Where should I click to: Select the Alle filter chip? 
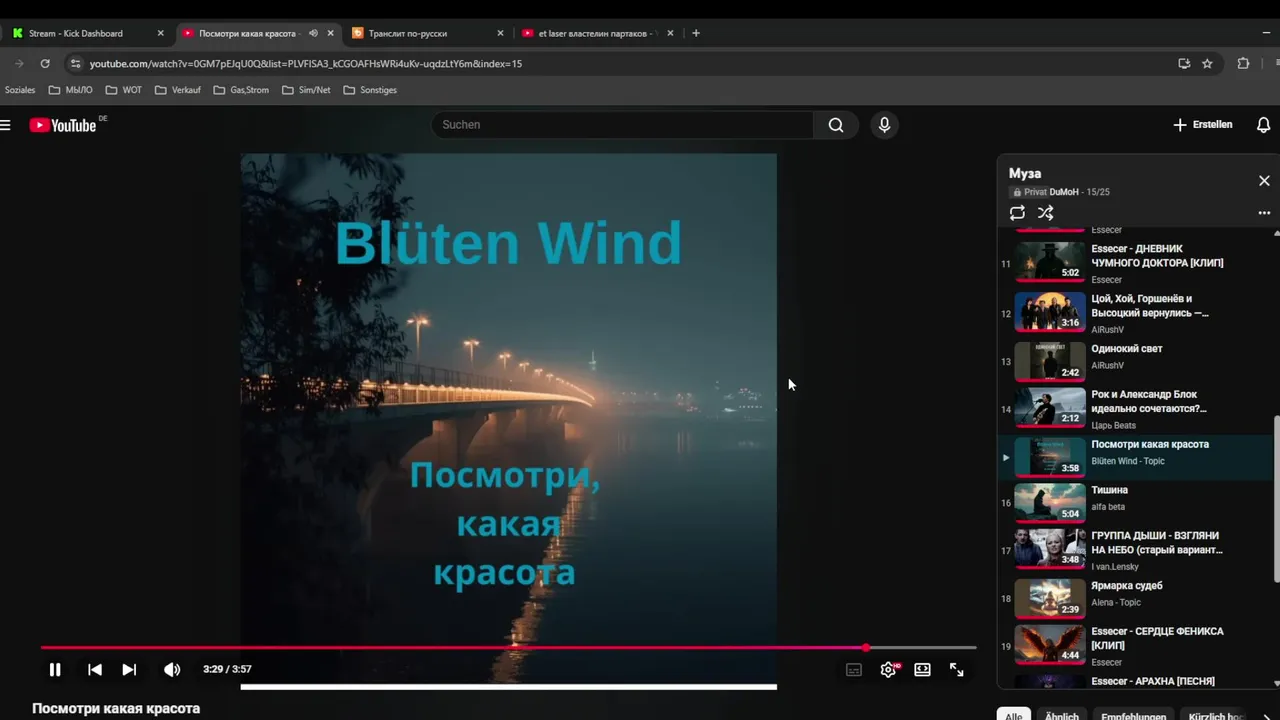[x=1014, y=716]
